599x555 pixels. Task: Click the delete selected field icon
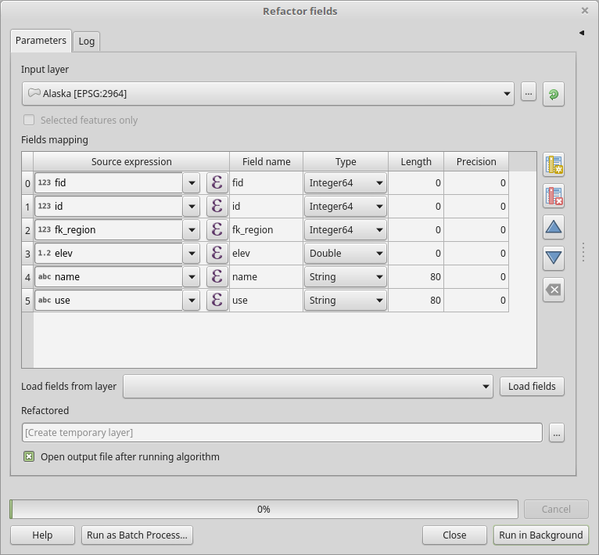click(554, 196)
